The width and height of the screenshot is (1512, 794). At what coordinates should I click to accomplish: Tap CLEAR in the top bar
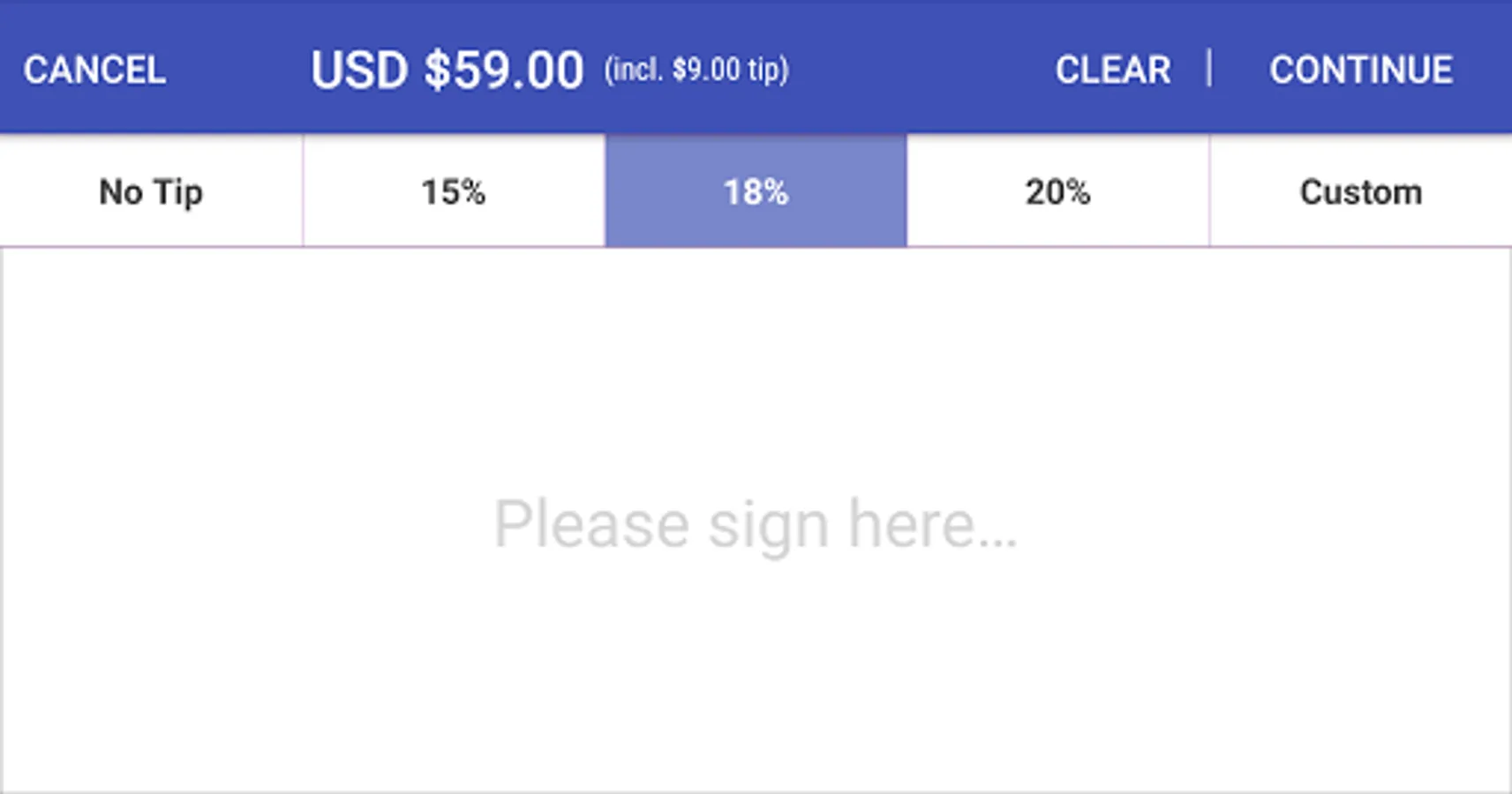point(1112,70)
